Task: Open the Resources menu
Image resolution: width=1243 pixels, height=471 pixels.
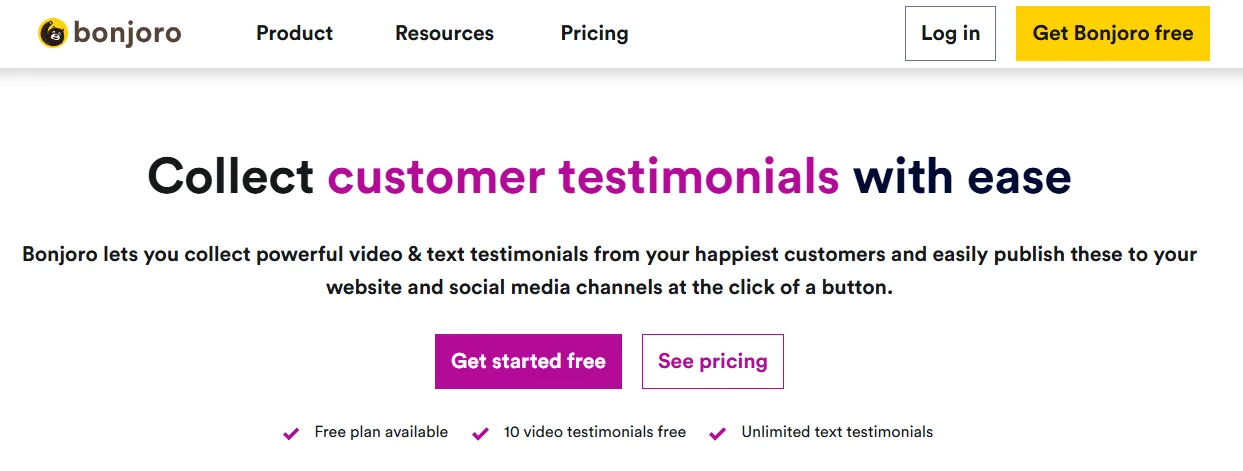Action: (x=444, y=33)
